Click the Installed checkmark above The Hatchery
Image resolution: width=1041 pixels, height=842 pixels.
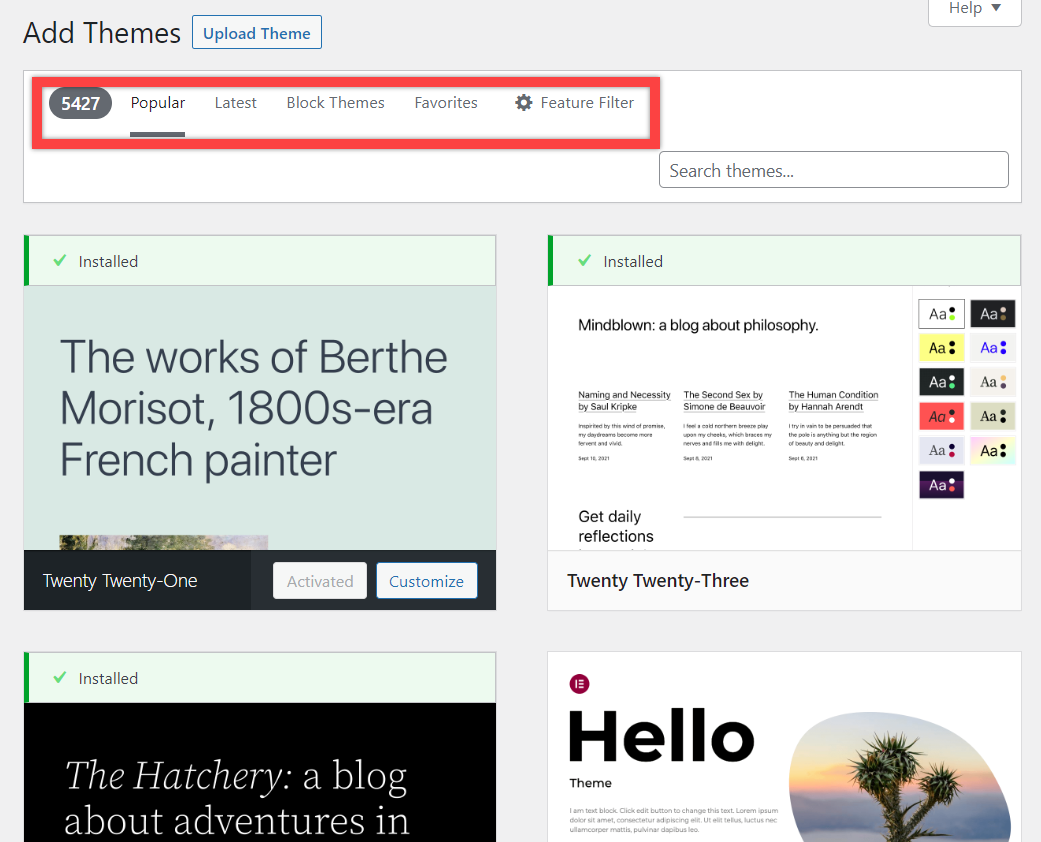(60, 677)
